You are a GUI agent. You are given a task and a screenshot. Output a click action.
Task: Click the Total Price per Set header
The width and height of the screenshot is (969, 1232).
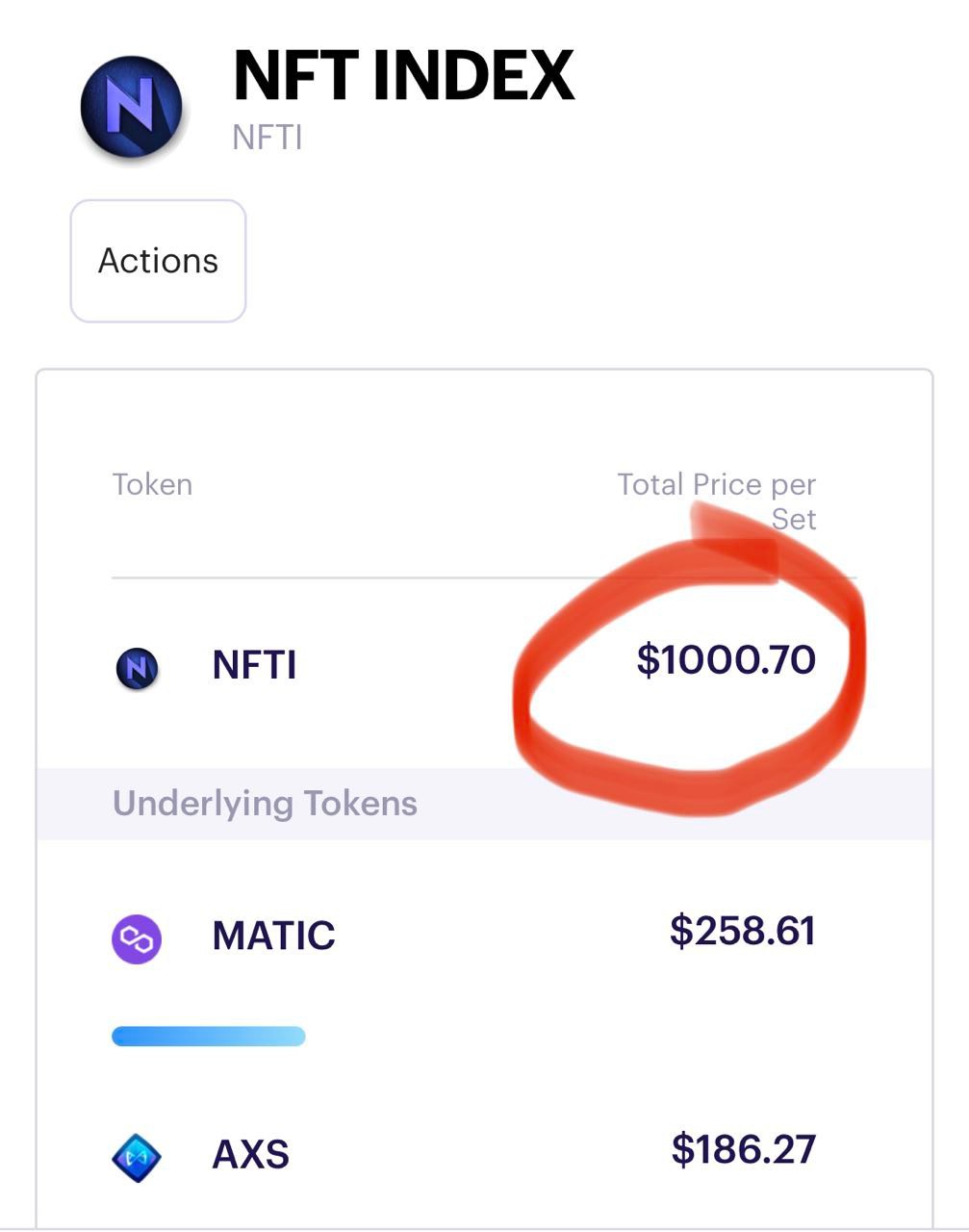click(717, 501)
